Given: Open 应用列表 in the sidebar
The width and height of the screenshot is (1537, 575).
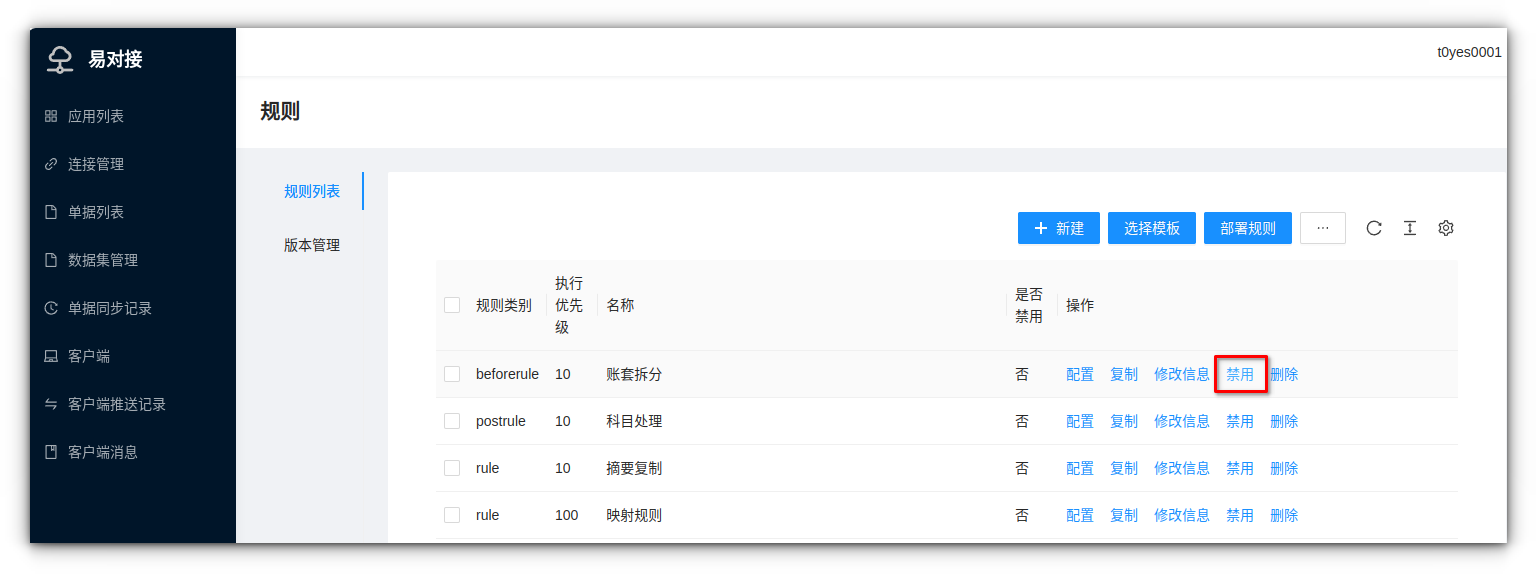Looking at the screenshot, I should coord(95,116).
